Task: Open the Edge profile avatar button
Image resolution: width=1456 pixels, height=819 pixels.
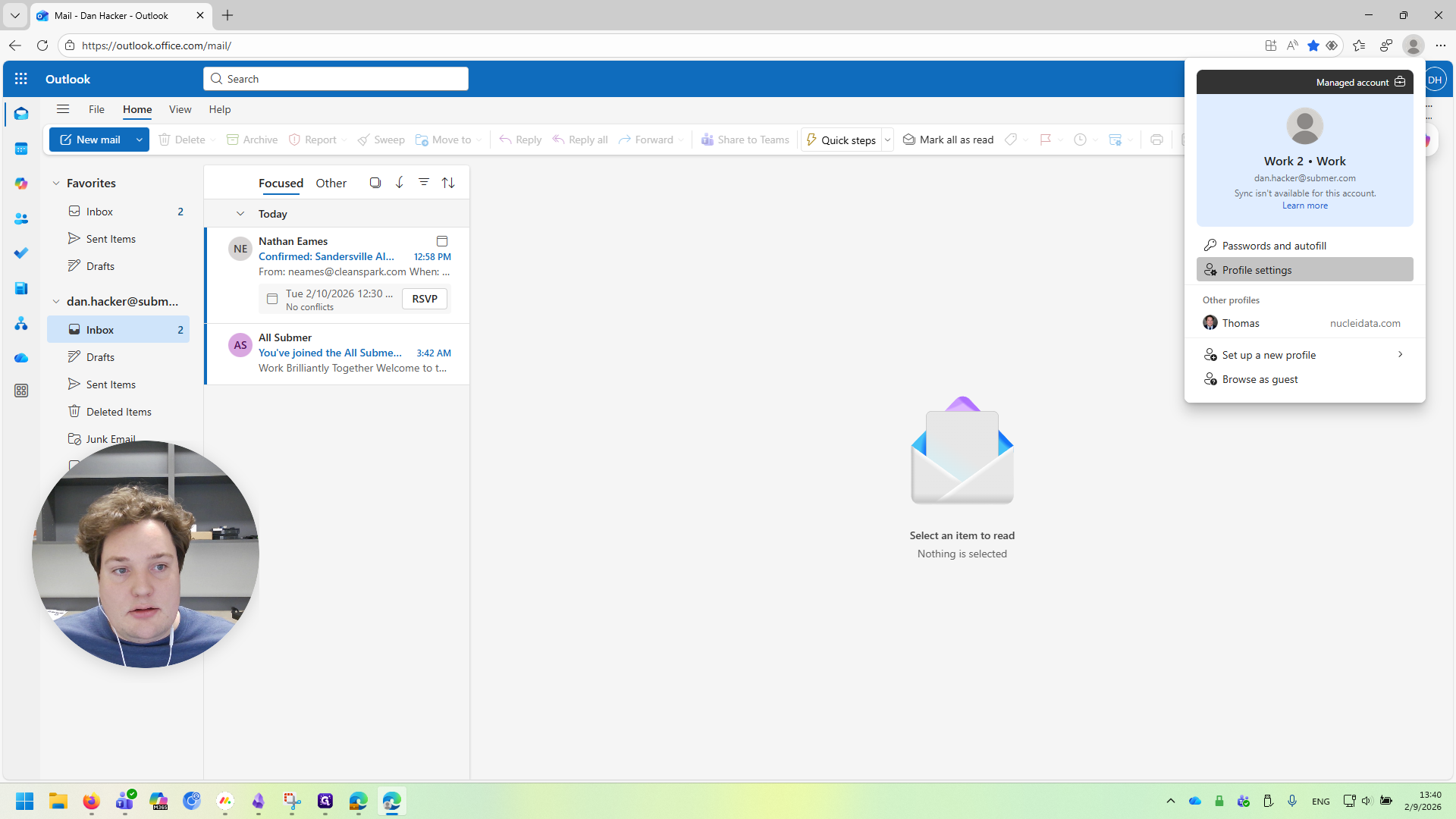Action: click(1413, 45)
